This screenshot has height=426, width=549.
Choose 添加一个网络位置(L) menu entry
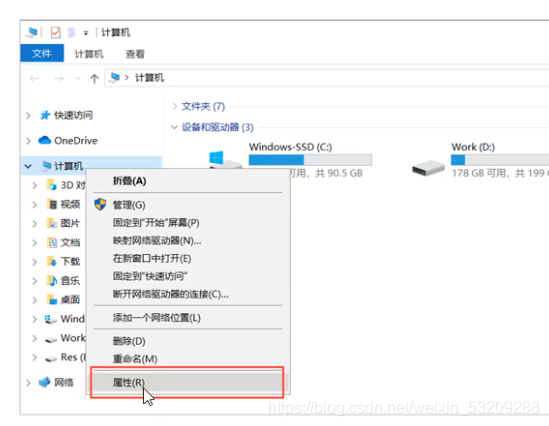188,318
